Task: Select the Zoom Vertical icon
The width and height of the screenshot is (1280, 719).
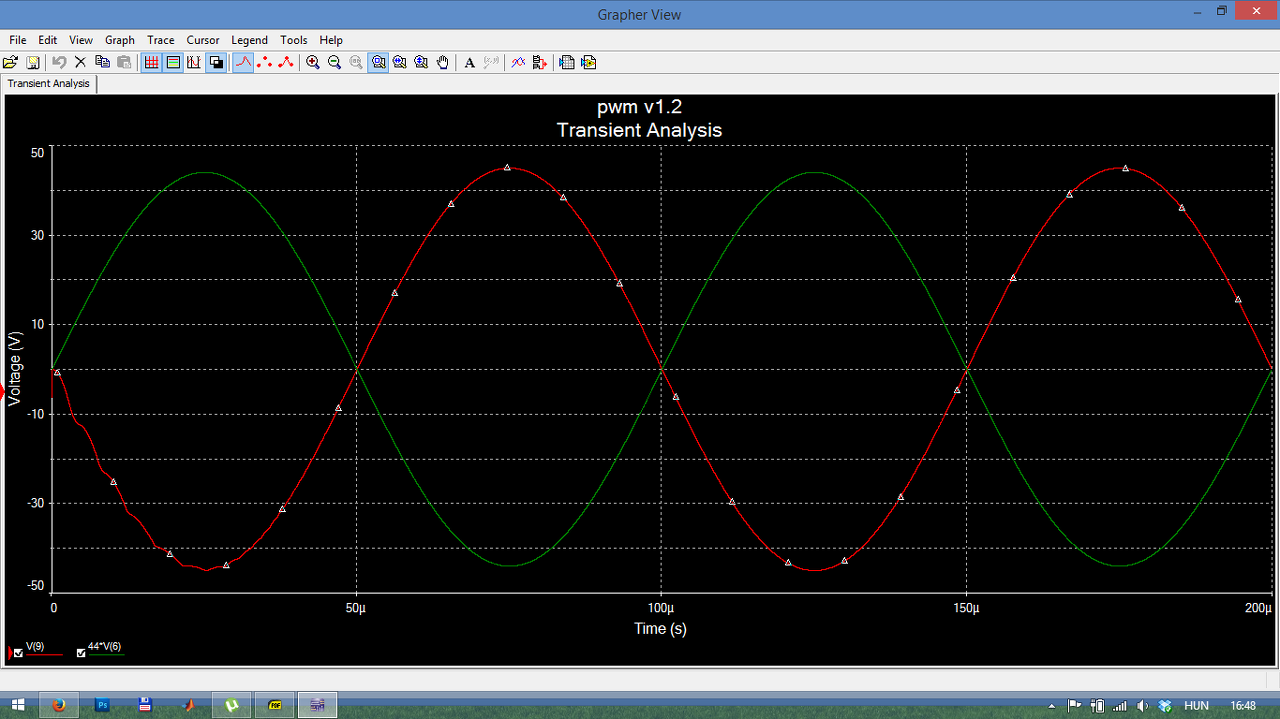Action: pos(421,62)
